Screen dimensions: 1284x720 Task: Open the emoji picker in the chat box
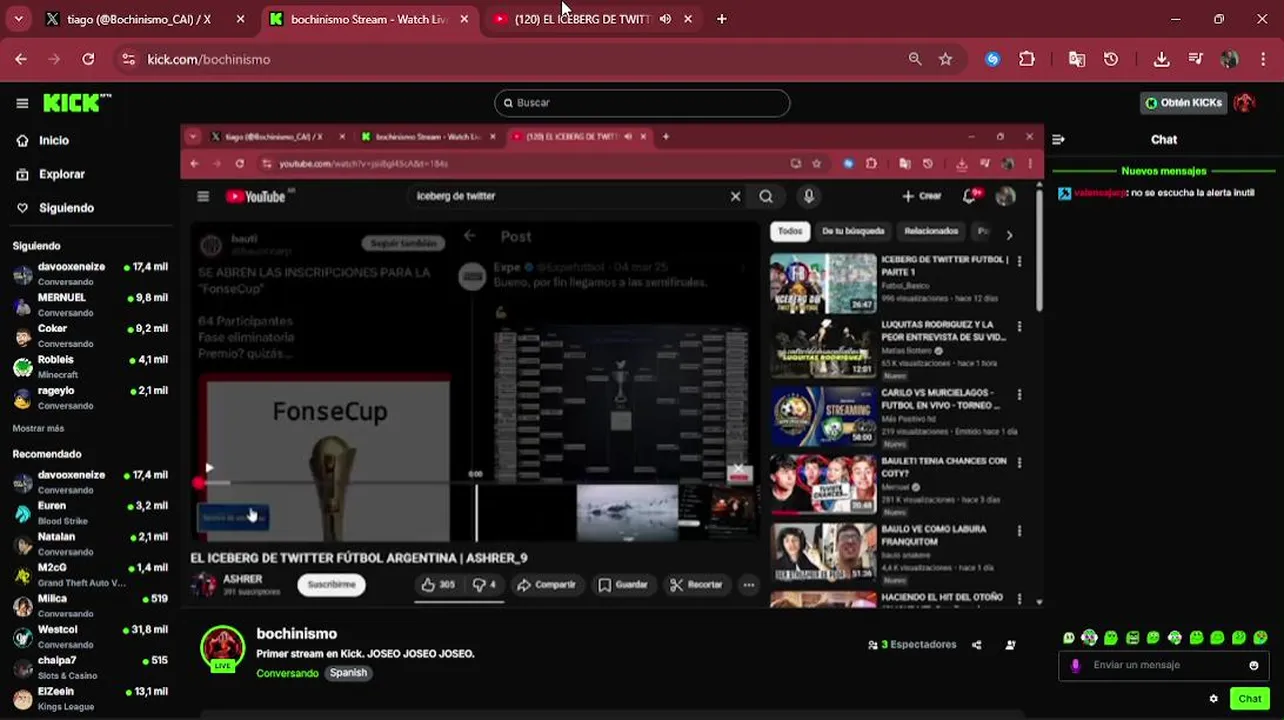(x=1254, y=665)
